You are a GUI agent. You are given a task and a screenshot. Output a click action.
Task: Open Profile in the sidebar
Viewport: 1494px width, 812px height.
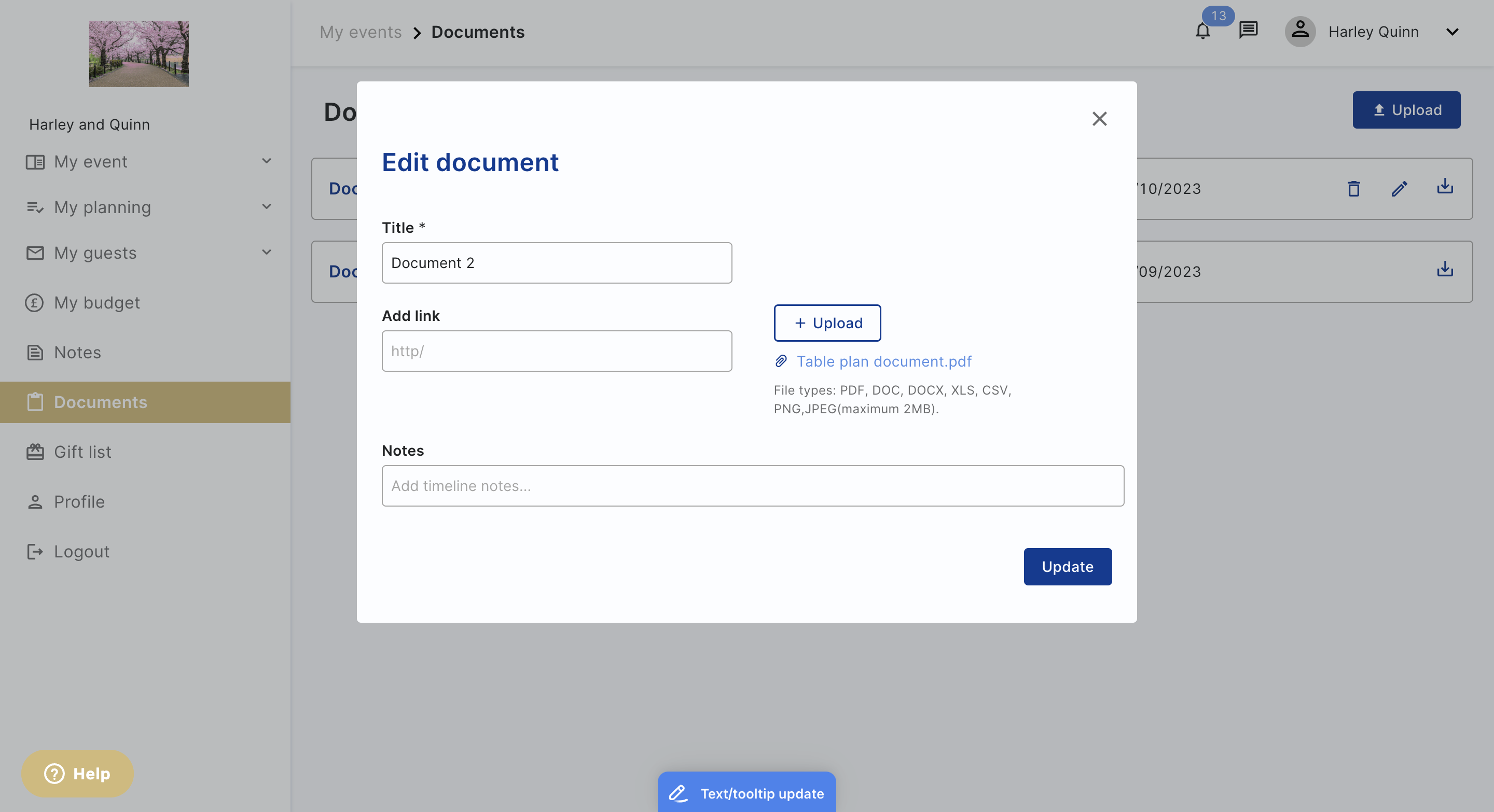(x=145, y=502)
